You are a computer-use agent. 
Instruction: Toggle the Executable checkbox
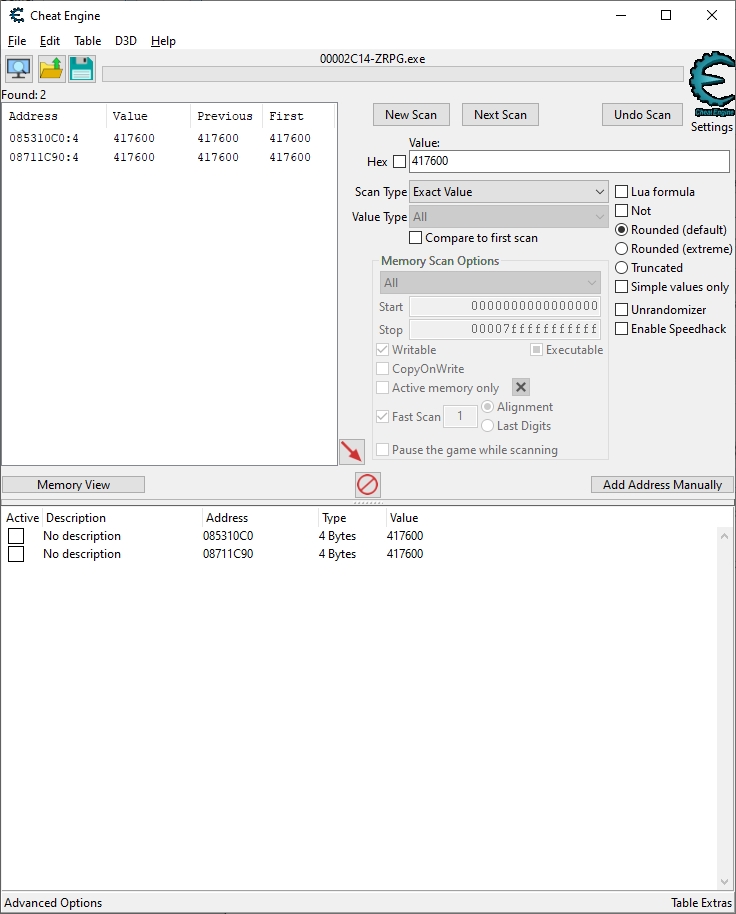[536, 350]
